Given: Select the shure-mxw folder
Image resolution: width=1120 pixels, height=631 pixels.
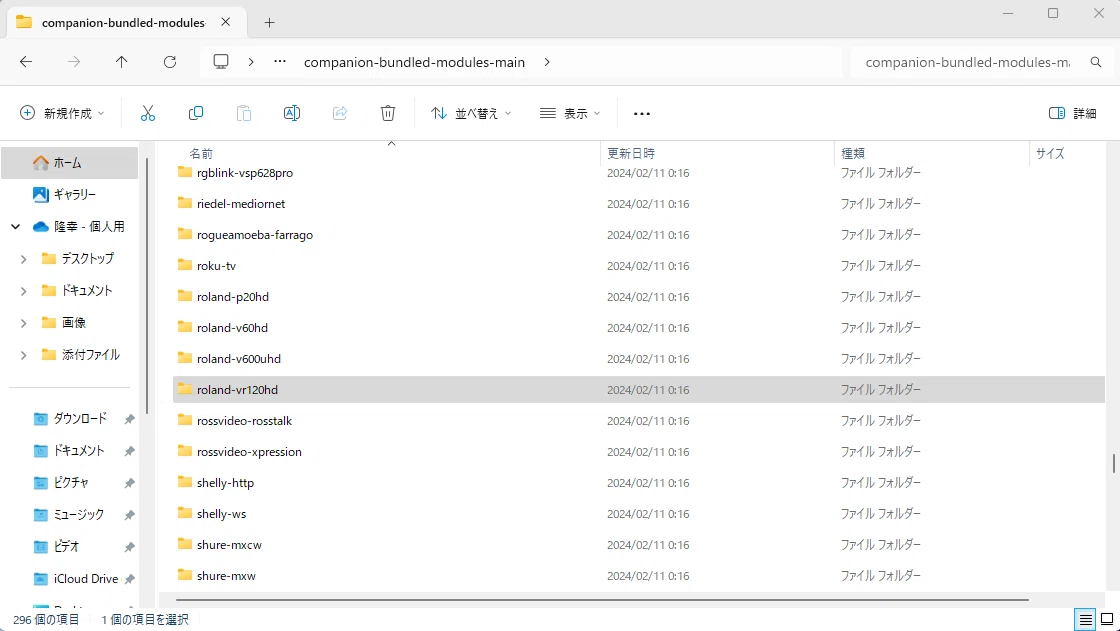Looking at the screenshot, I should pyautogui.click(x=226, y=575).
